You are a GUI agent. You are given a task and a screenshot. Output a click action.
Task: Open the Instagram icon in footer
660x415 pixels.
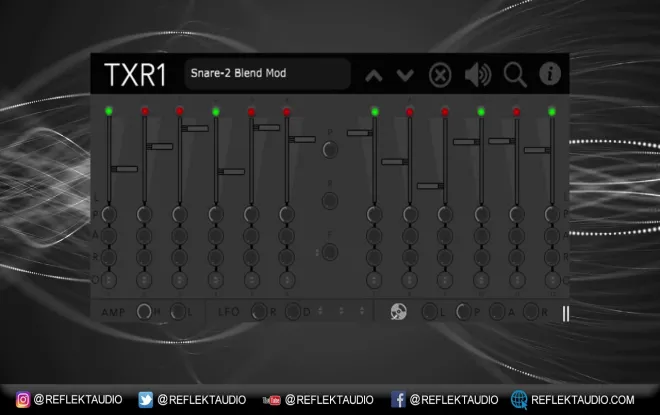pyautogui.click(x=23, y=399)
